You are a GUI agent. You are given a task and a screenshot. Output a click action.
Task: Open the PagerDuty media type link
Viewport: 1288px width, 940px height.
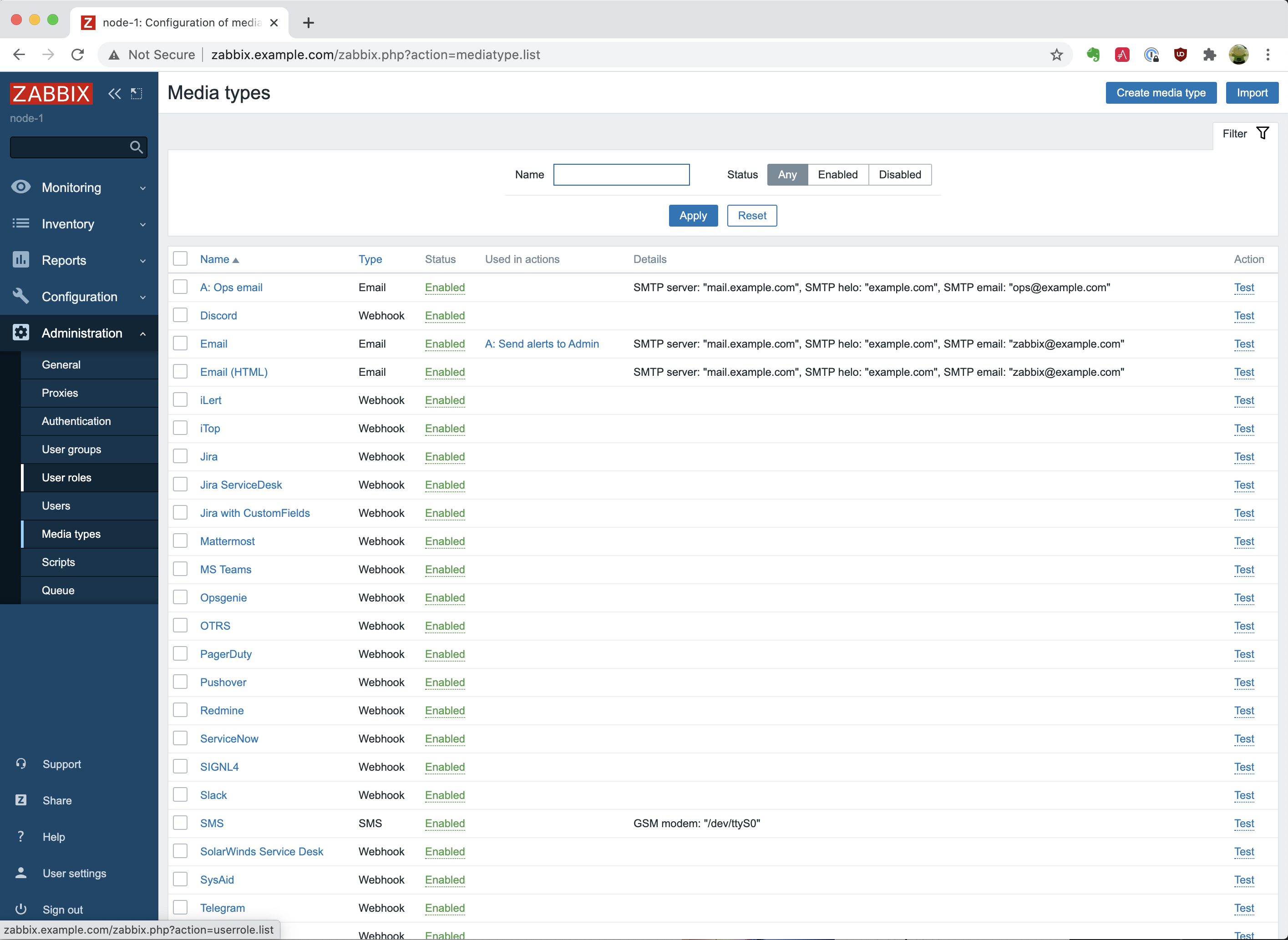225,654
